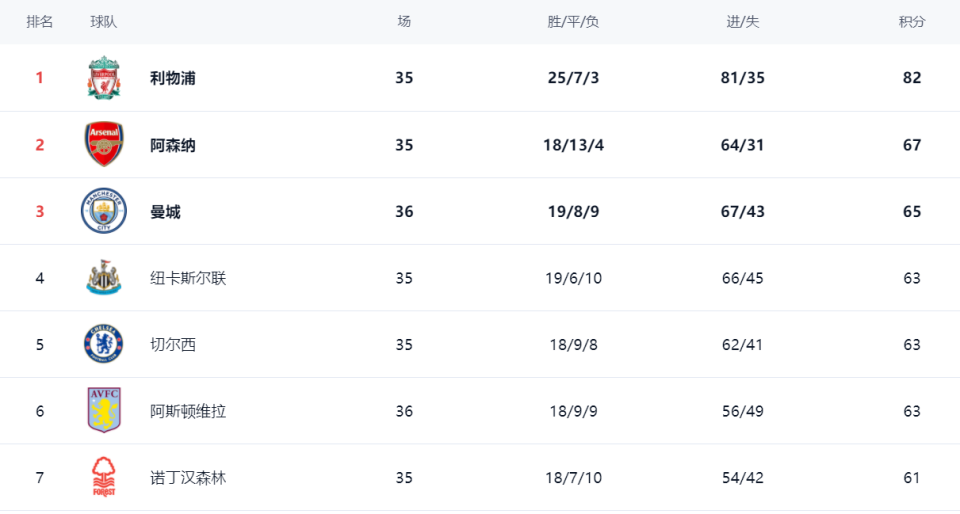
Task: Click Arsenal's 18/13/4 record cell
Action: click(573, 145)
